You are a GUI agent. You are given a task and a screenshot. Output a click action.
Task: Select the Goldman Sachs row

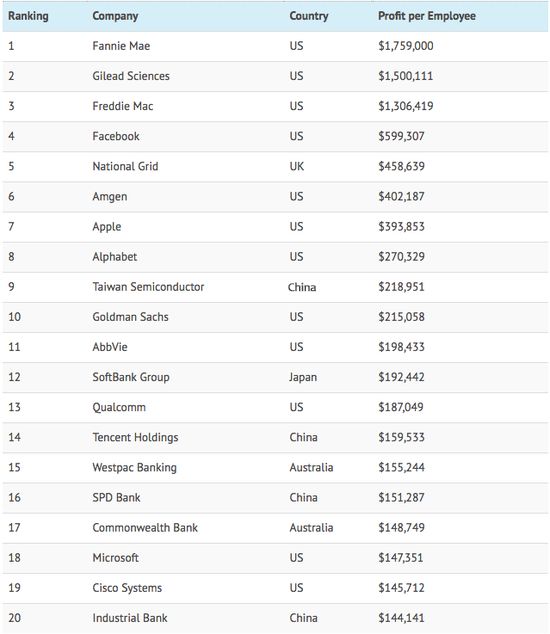(x=275, y=317)
